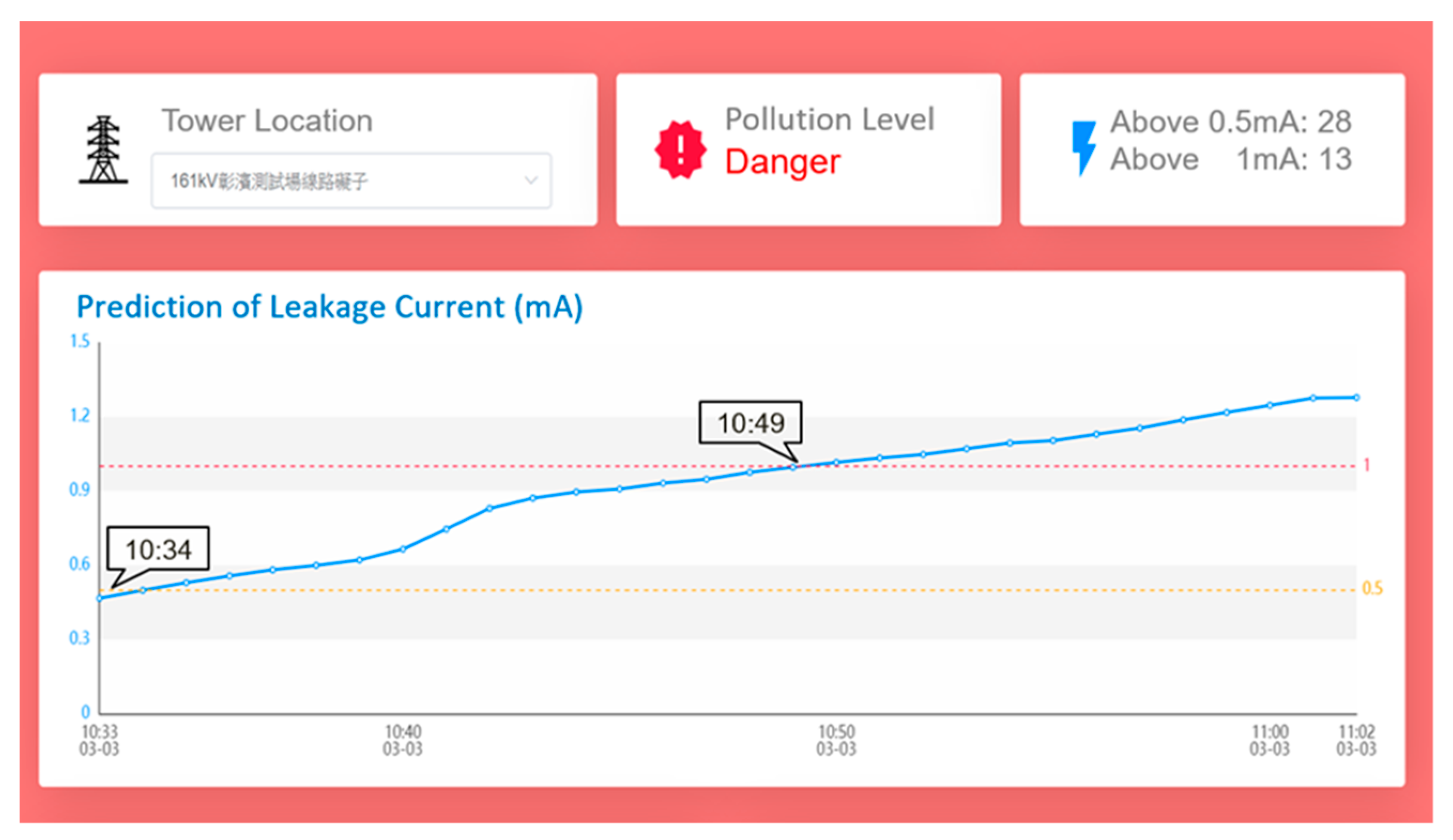1453x840 pixels.
Task: Click the Pollution Level heading
Action: 829,120
